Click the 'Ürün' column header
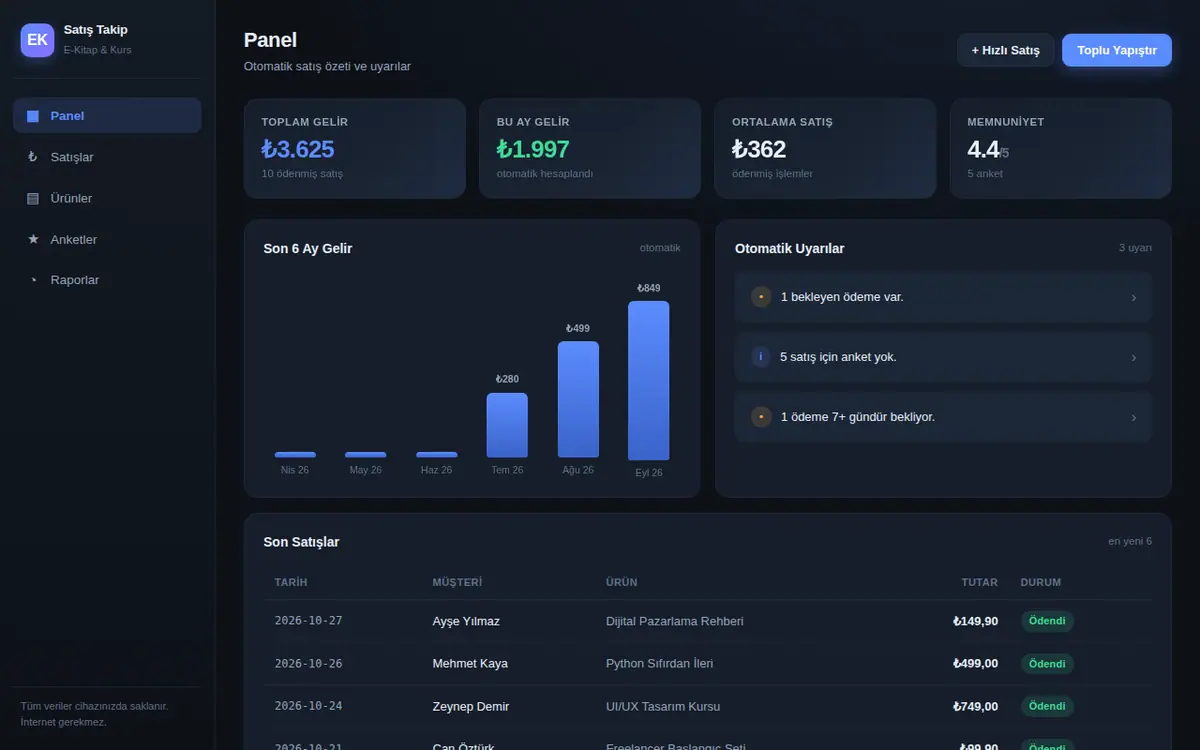Viewport: 1200px width, 750px height. 621,582
